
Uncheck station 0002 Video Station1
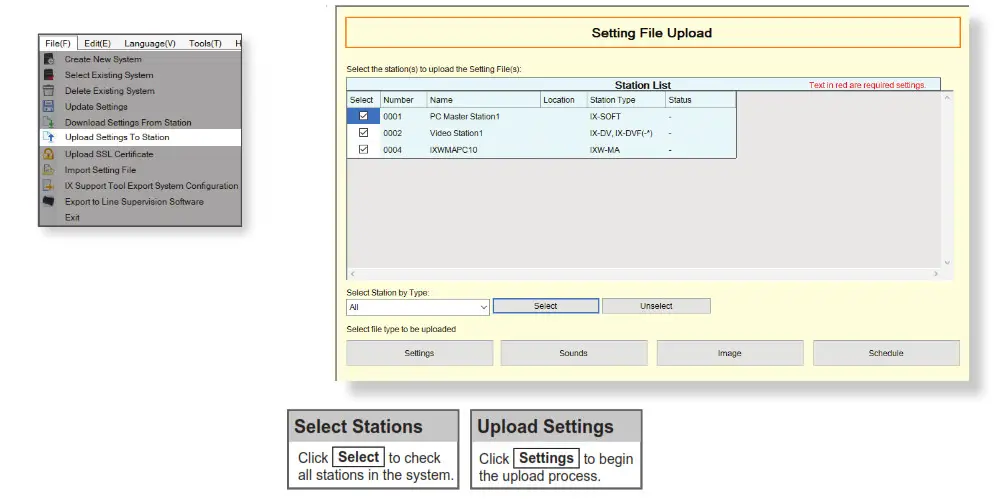tap(363, 133)
